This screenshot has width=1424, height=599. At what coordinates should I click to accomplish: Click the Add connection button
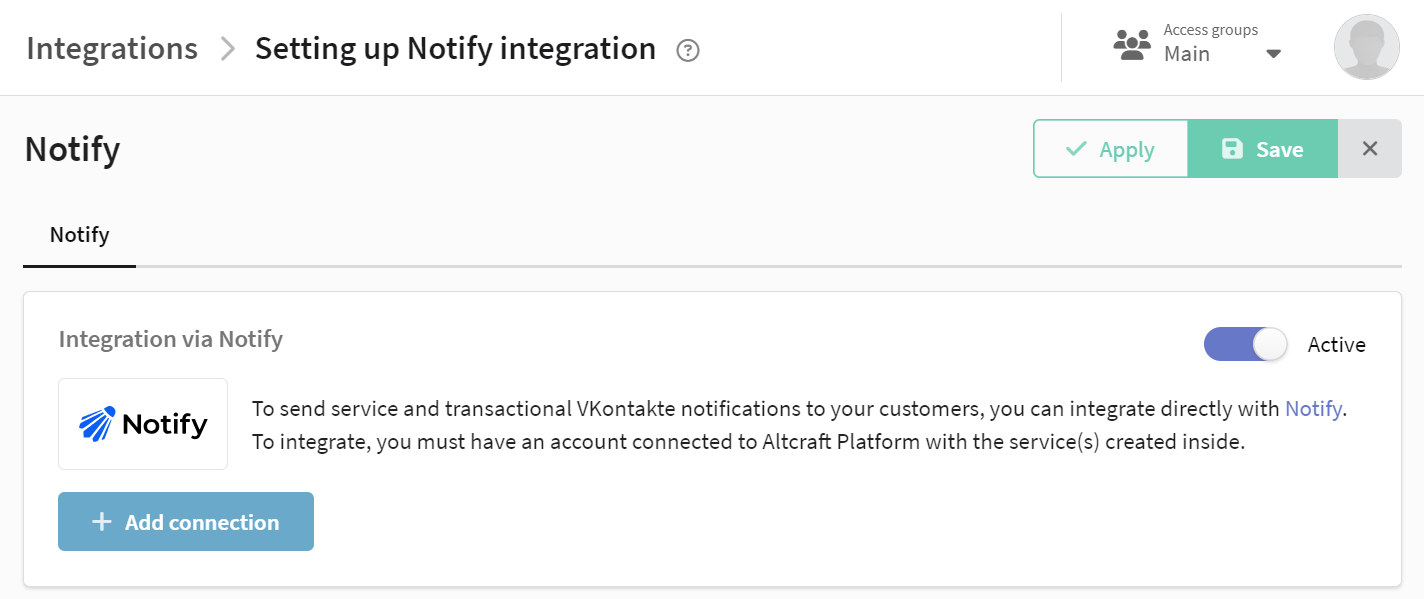(x=186, y=521)
